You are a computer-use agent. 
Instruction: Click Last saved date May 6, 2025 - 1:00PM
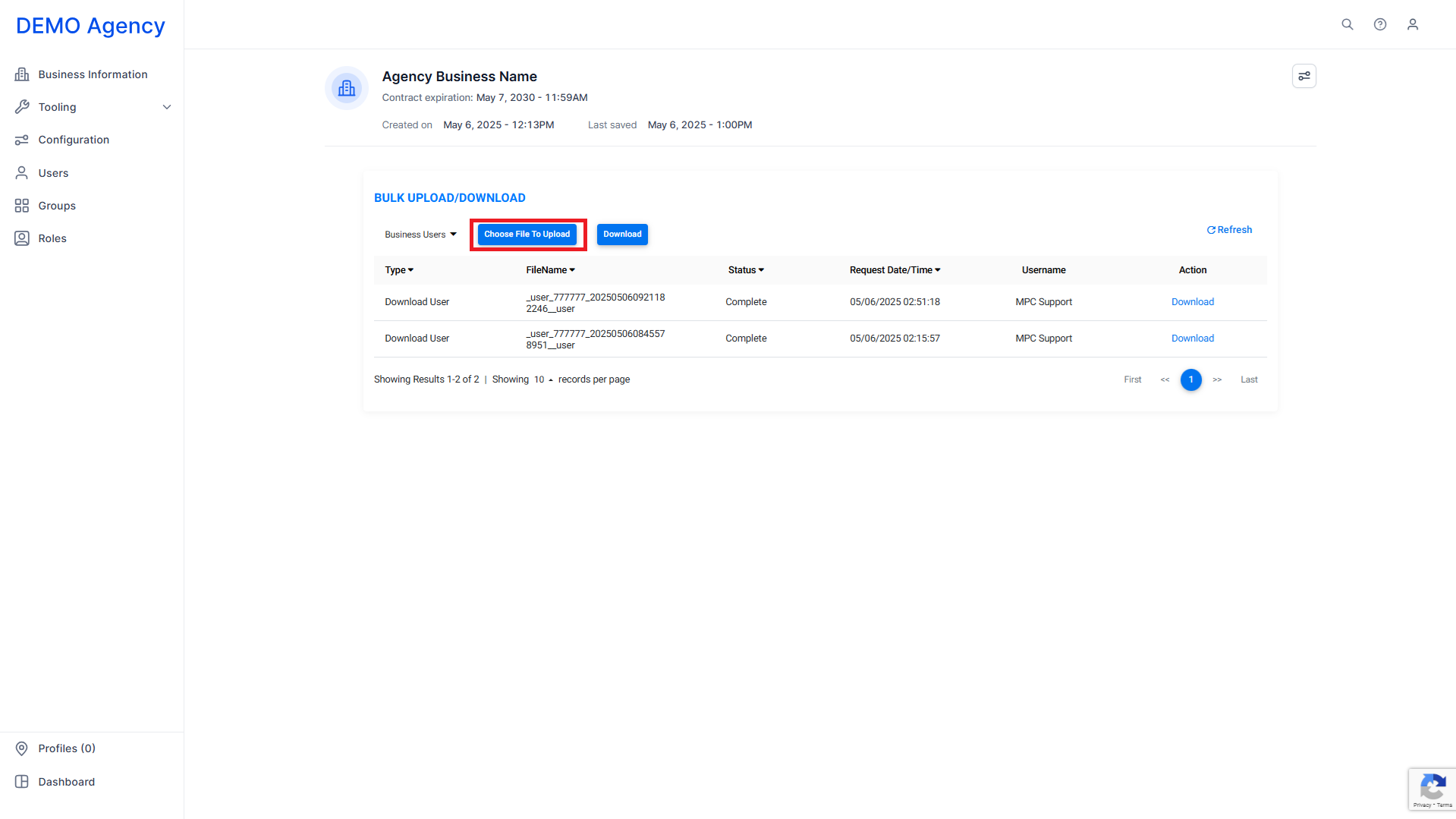pos(700,125)
